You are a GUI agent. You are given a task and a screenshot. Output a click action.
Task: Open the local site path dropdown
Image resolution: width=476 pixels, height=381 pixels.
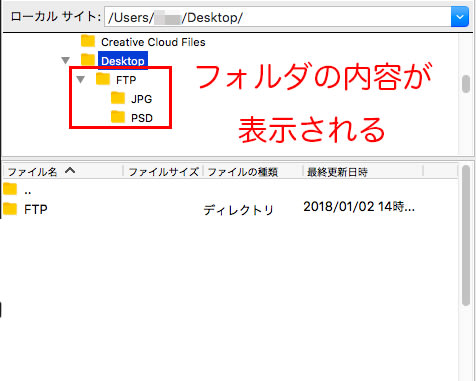460,17
